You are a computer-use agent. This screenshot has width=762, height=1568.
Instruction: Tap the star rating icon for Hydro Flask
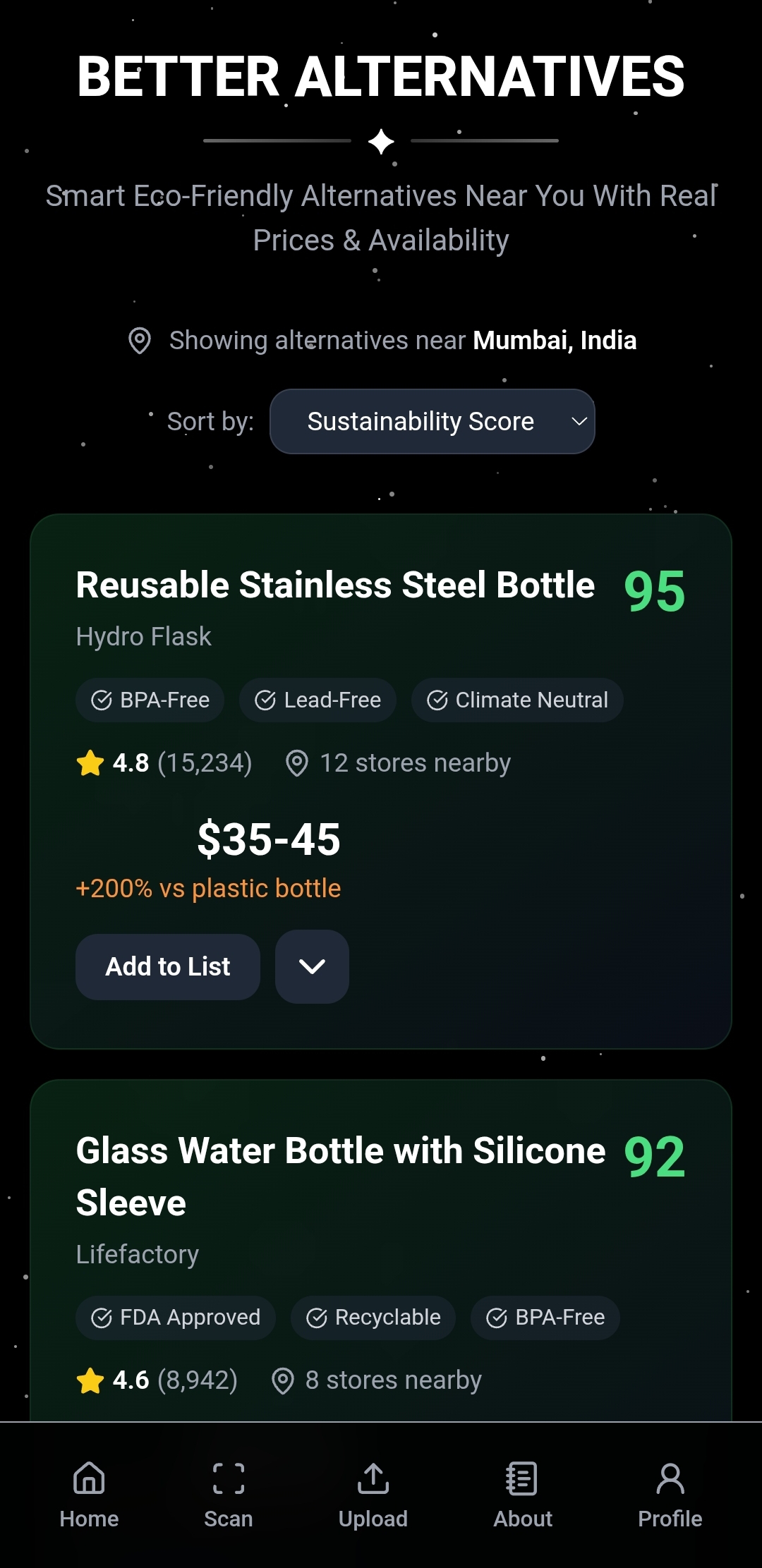[90, 763]
